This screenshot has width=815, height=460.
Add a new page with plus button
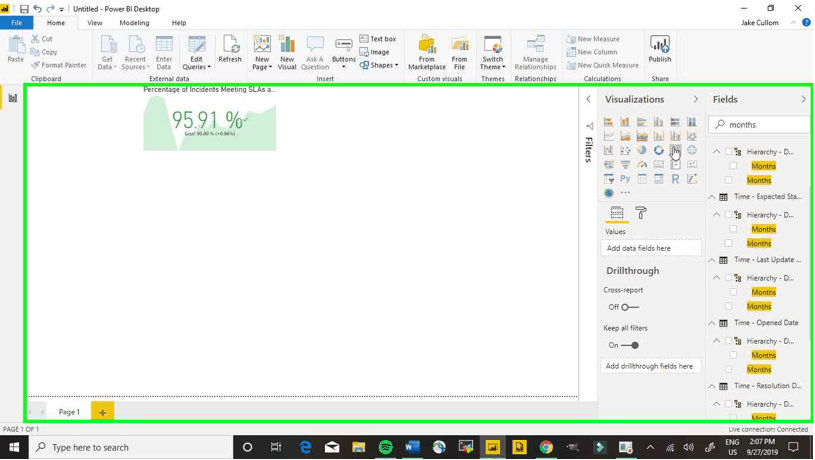click(102, 412)
